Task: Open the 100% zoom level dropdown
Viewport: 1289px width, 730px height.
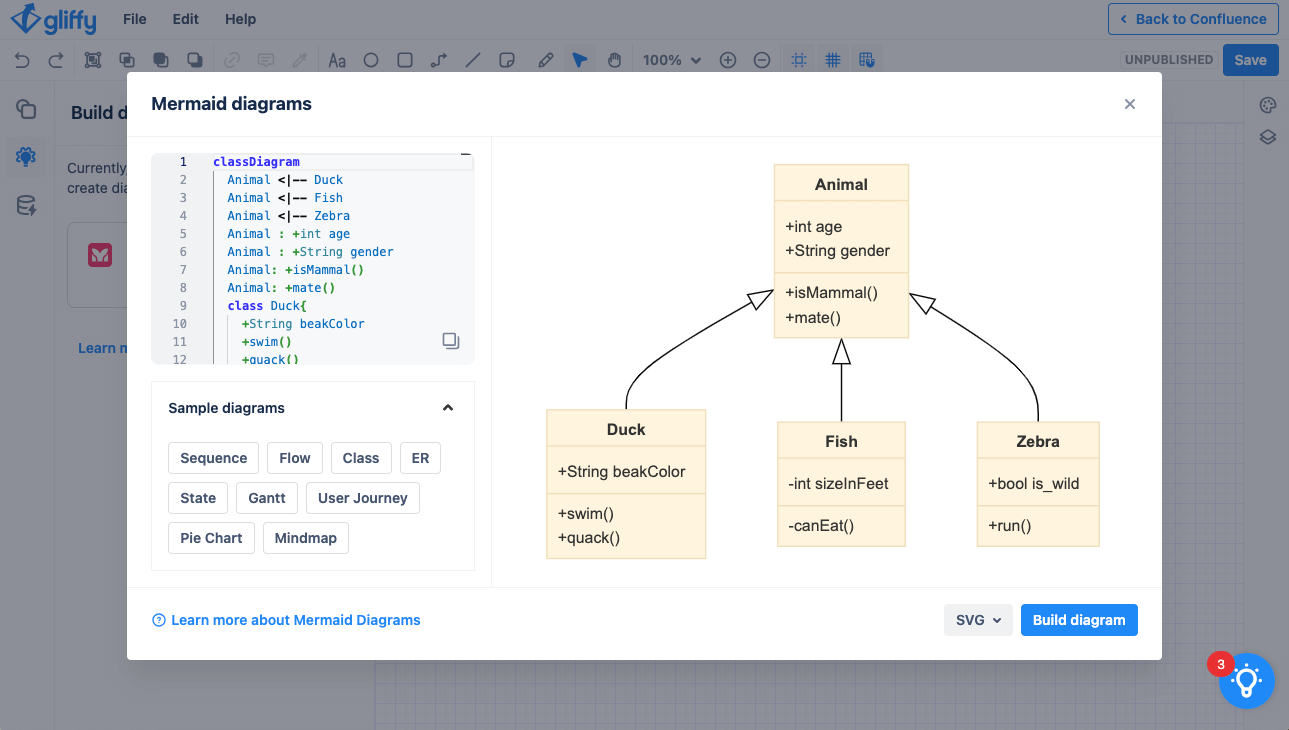Action: (x=671, y=60)
